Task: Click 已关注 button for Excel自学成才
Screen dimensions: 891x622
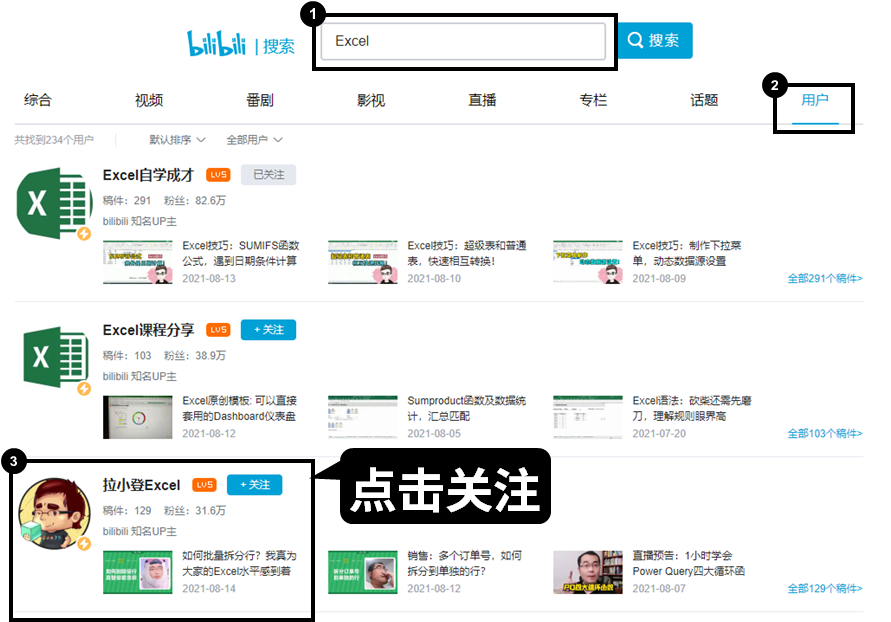Action: tap(268, 174)
